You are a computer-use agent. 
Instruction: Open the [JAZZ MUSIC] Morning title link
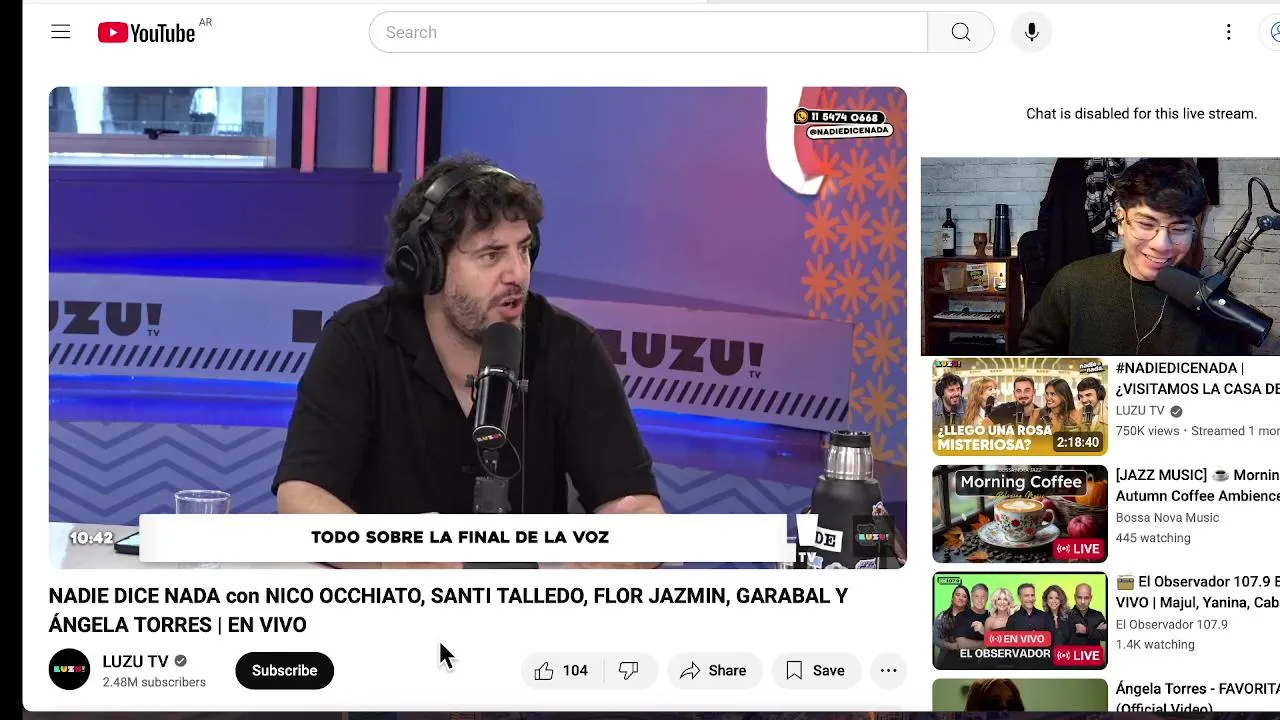pyautogui.click(x=1197, y=485)
